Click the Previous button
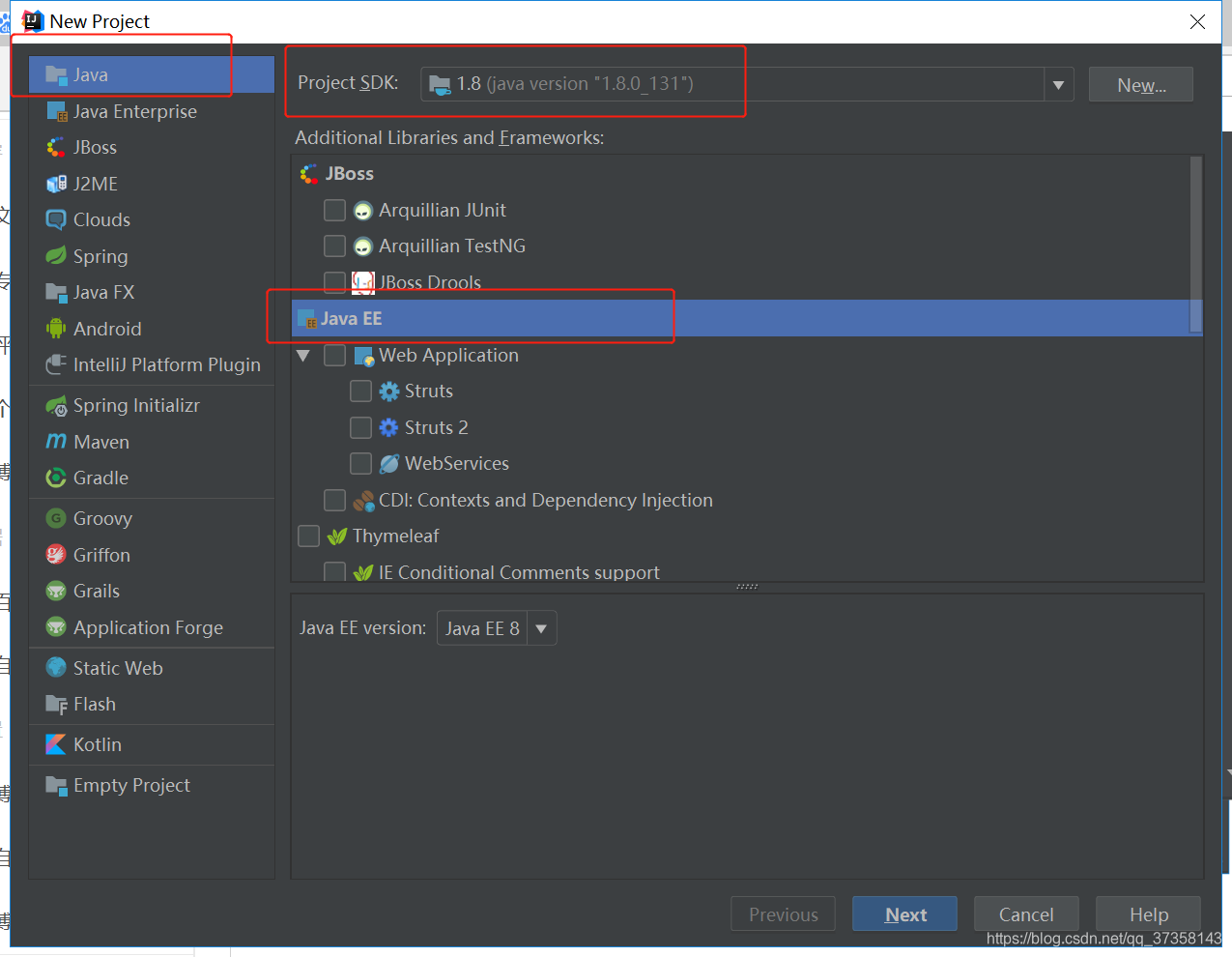This screenshot has width=1232, height=957. click(783, 913)
